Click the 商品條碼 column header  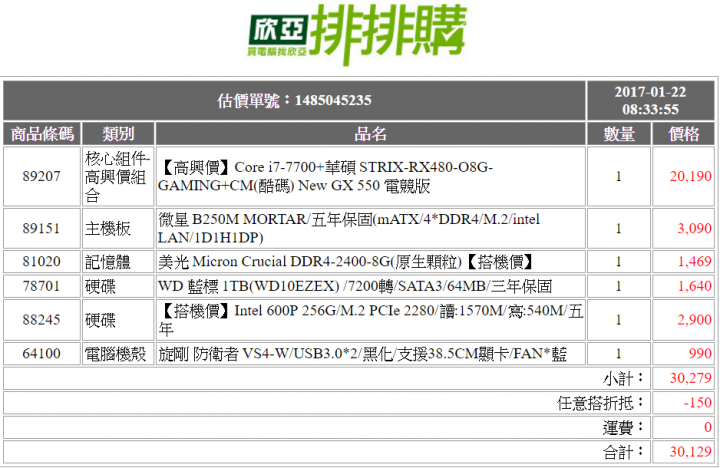[42, 134]
